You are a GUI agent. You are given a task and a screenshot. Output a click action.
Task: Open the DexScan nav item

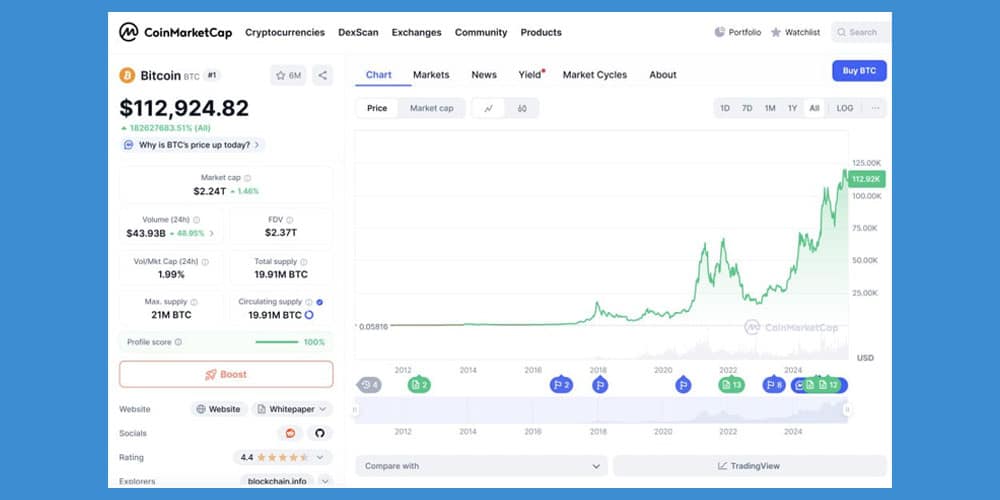pos(358,33)
